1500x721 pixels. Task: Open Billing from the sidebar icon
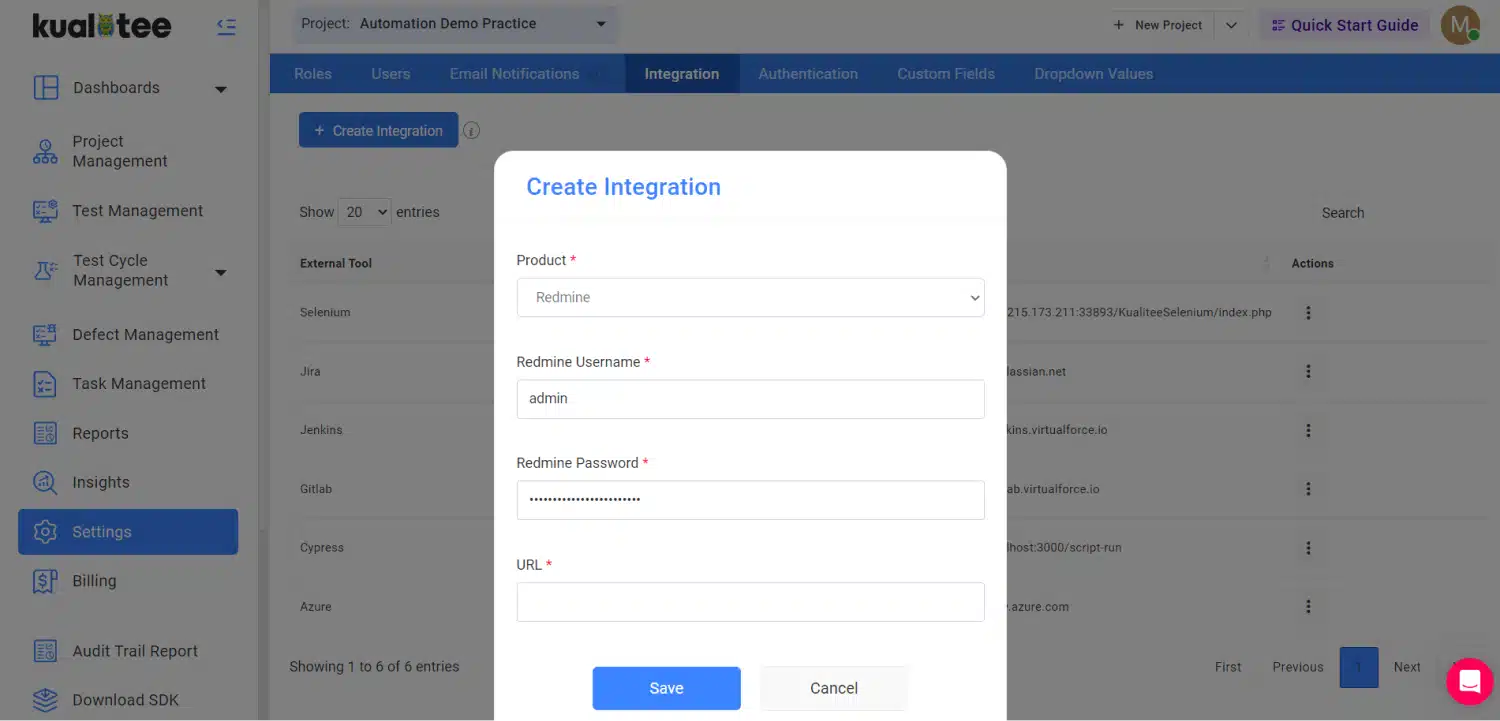tap(46, 581)
